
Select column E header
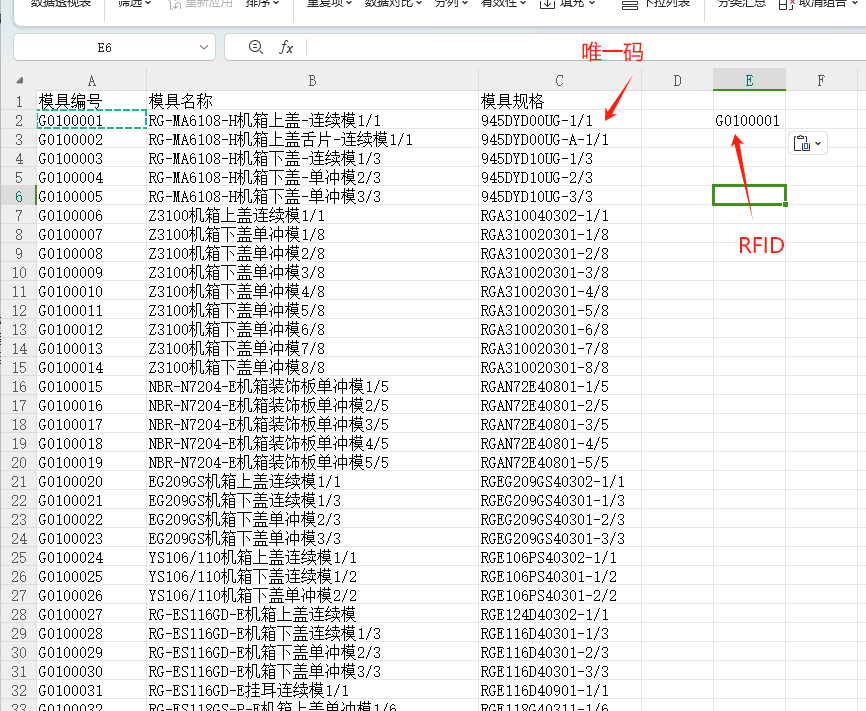pos(749,81)
